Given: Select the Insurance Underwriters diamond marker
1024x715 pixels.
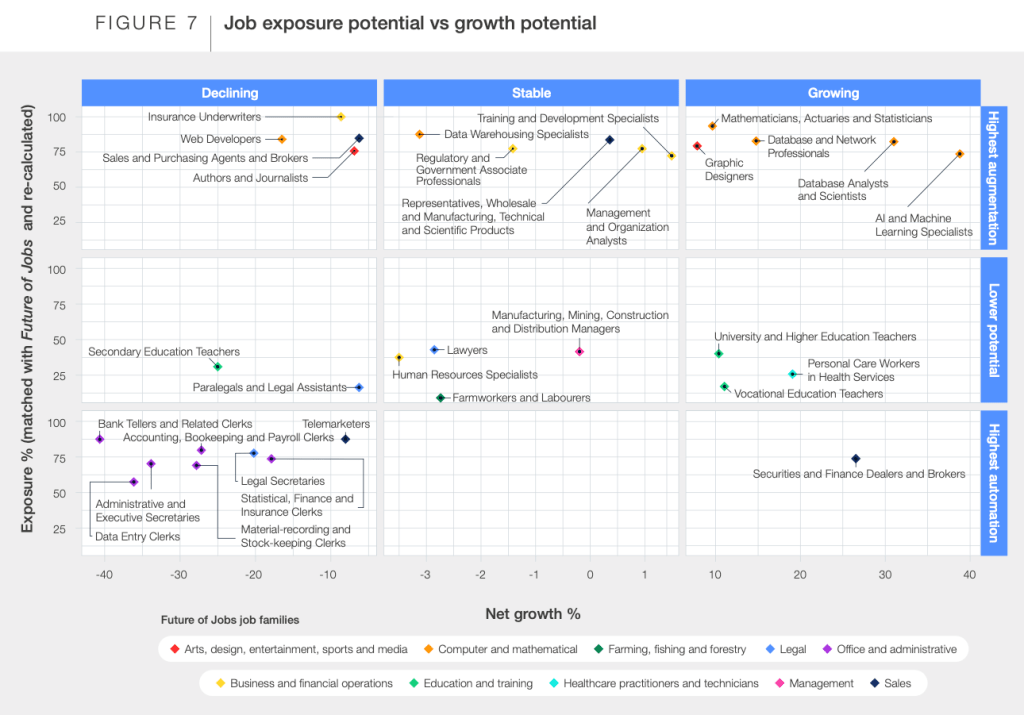Looking at the screenshot, I should point(341,117).
